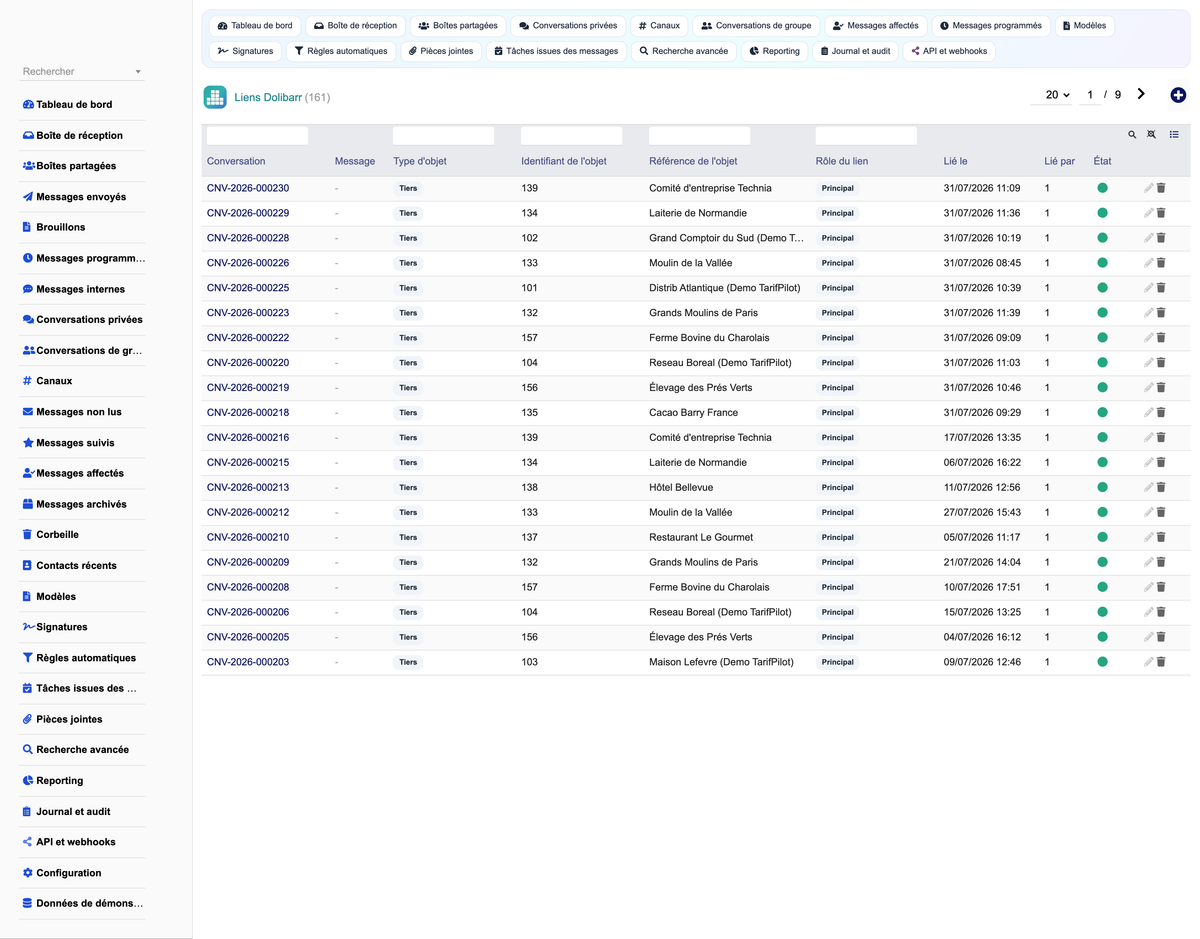Open Messages envoyés in the sidebar

click(81, 197)
